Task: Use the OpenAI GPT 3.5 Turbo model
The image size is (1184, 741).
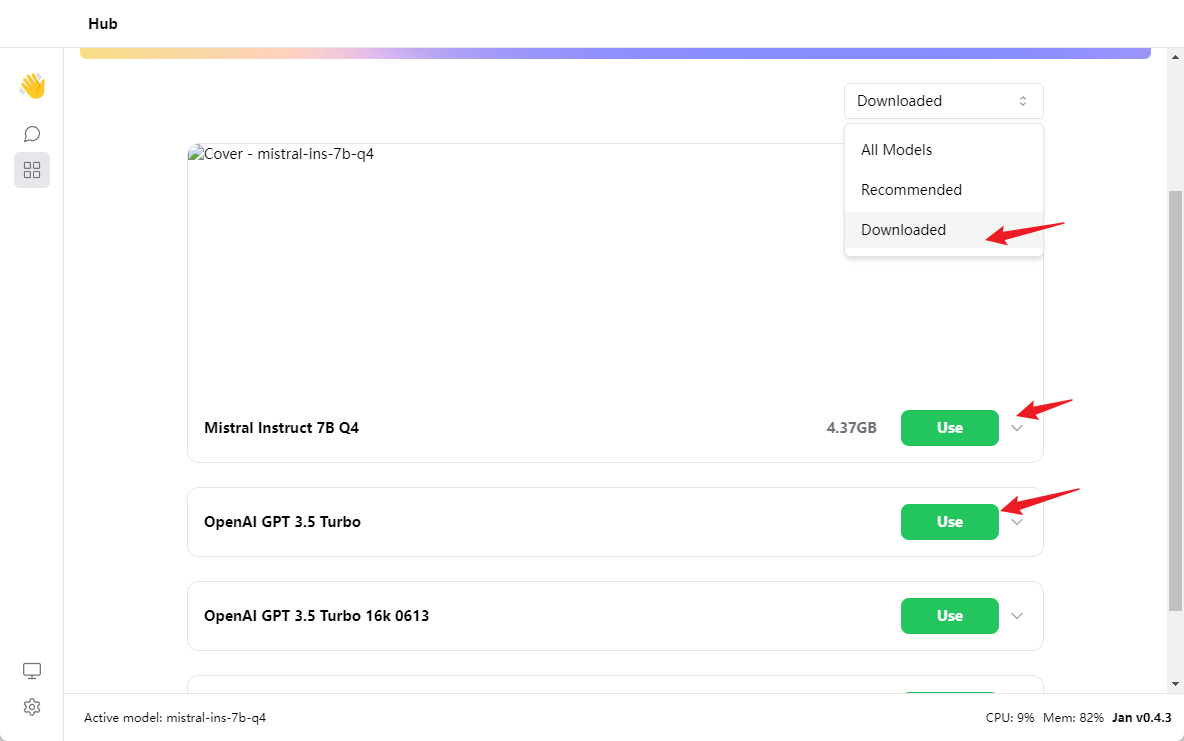Action: 949,522
